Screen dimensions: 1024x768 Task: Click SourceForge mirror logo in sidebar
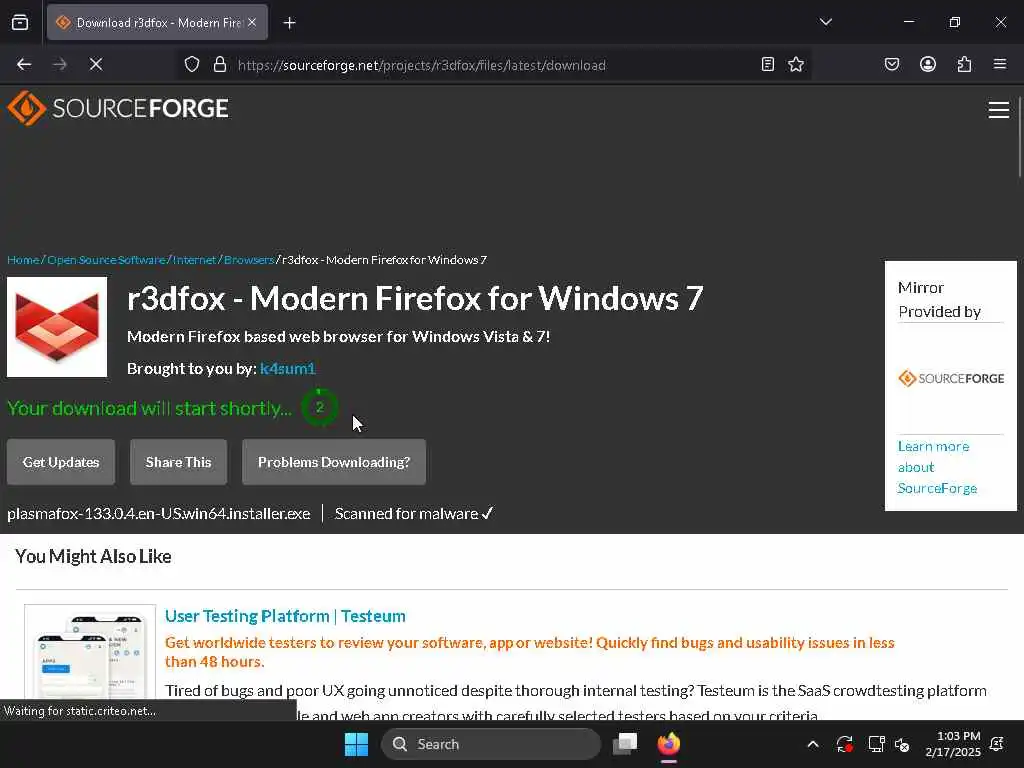coord(951,379)
